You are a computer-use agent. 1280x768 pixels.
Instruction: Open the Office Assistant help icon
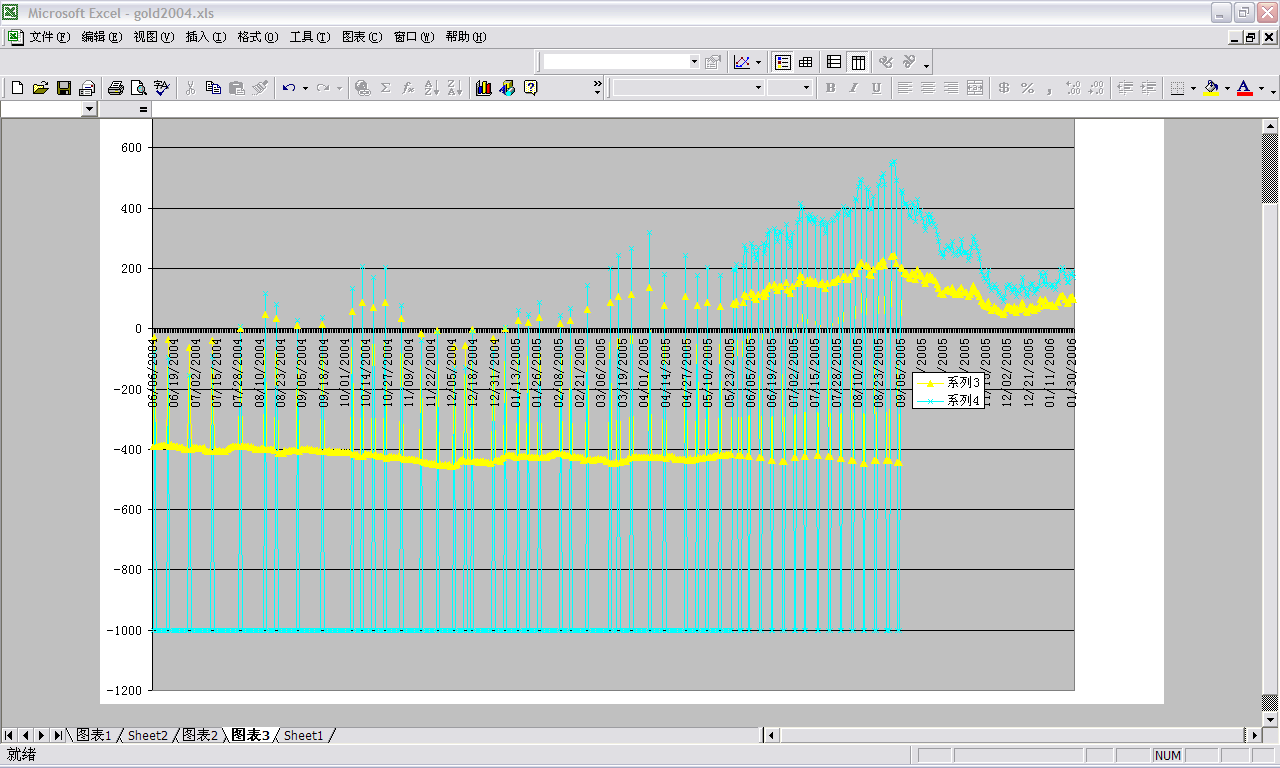(530, 88)
